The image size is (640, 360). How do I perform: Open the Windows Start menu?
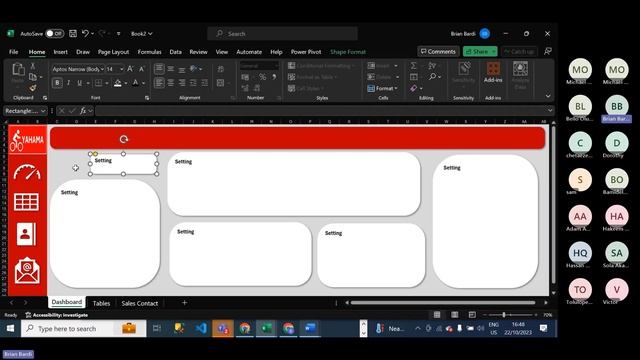10,329
